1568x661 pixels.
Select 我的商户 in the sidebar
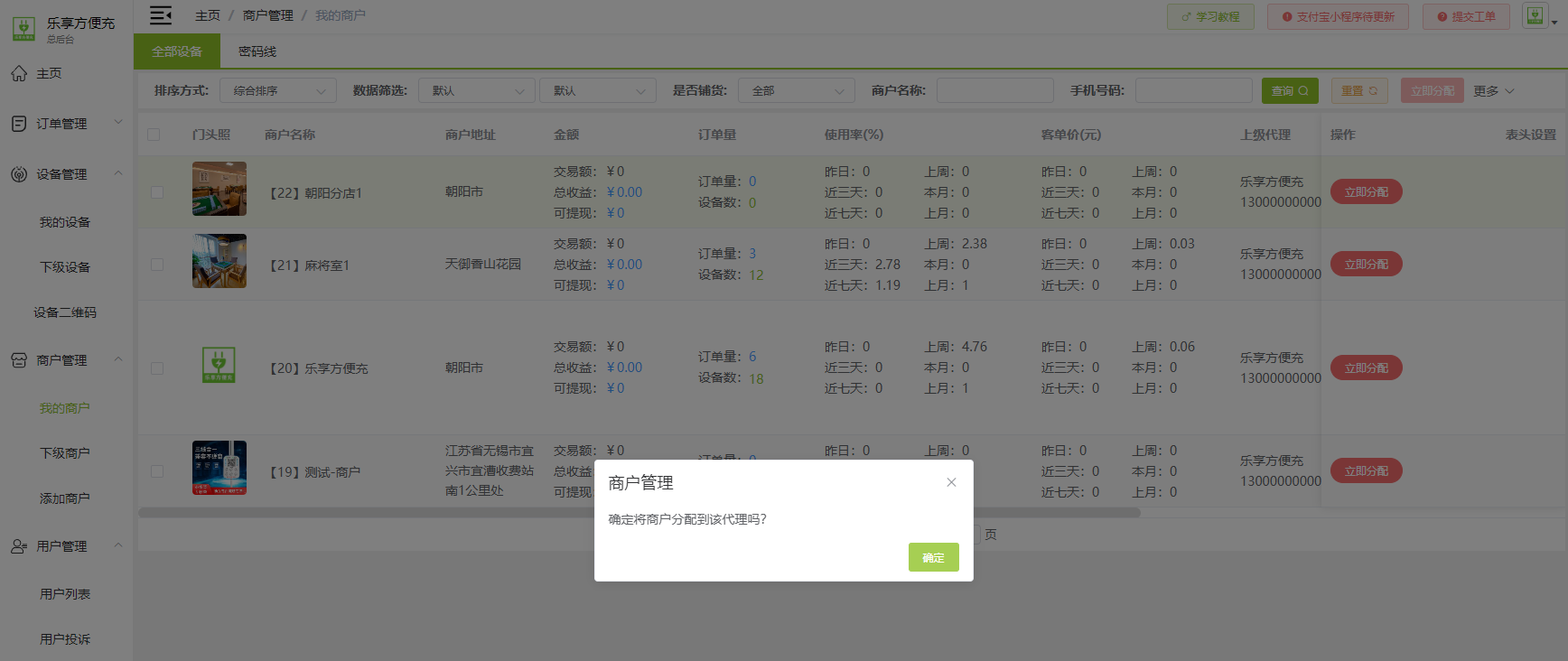click(65, 408)
